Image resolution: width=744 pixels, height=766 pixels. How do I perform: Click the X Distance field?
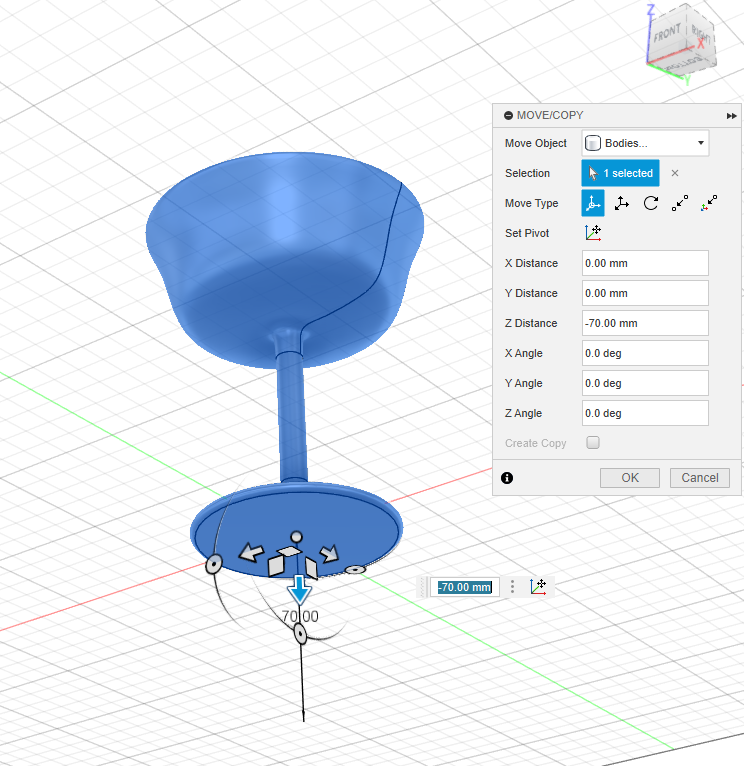pyautogui.click(x=645, y=263)
